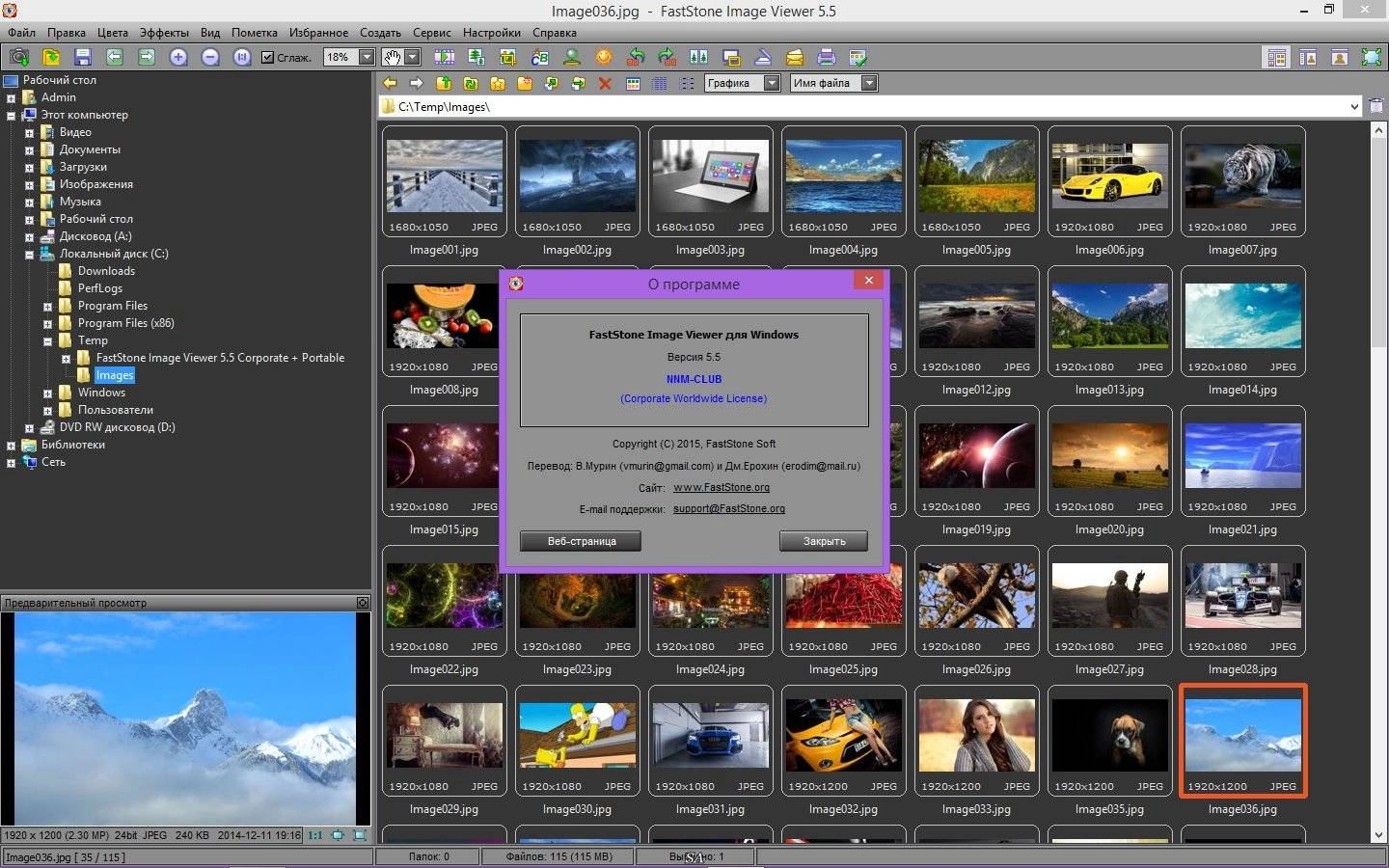Open the C:\Temp\Images\ path dropdown arrow
Screen dimensions: 1389x868
[1354, 107]
